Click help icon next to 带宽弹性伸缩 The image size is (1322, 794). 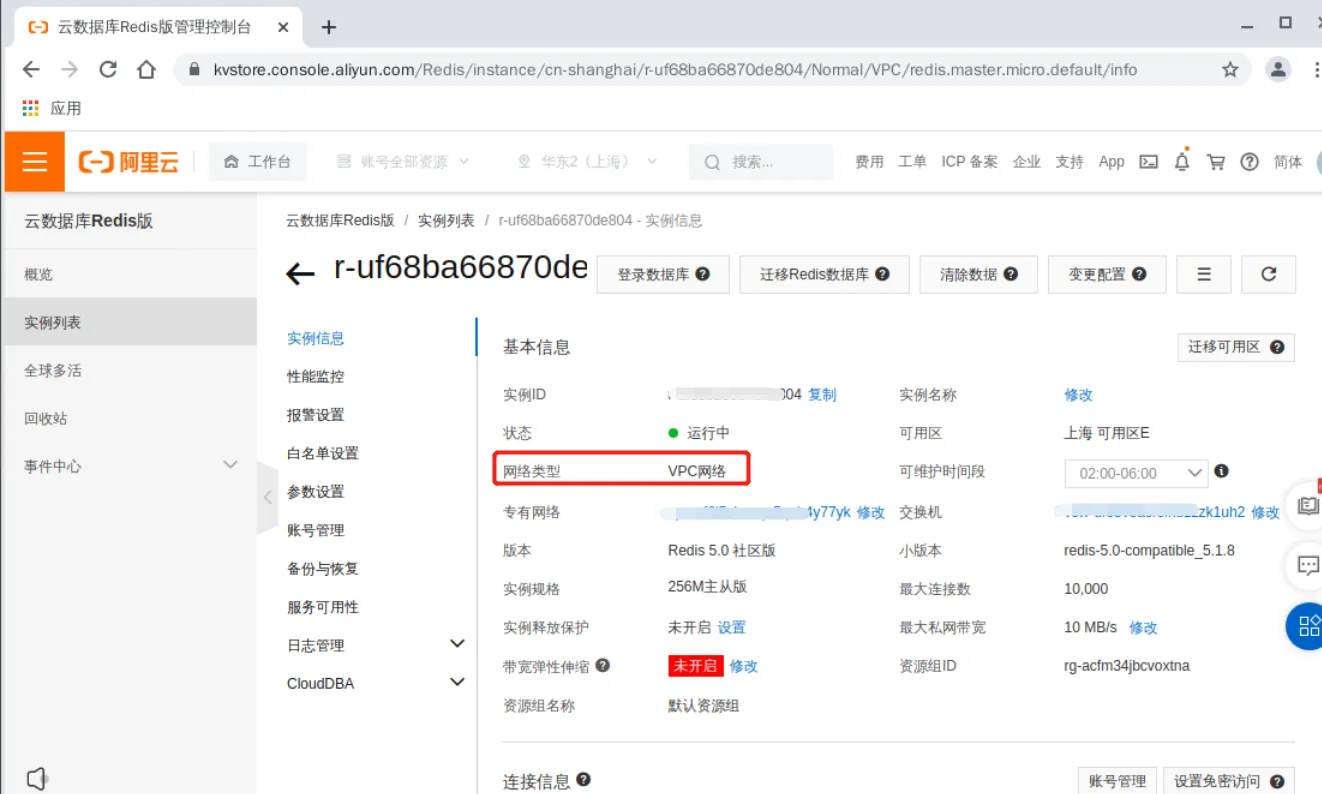click(602, 665)
